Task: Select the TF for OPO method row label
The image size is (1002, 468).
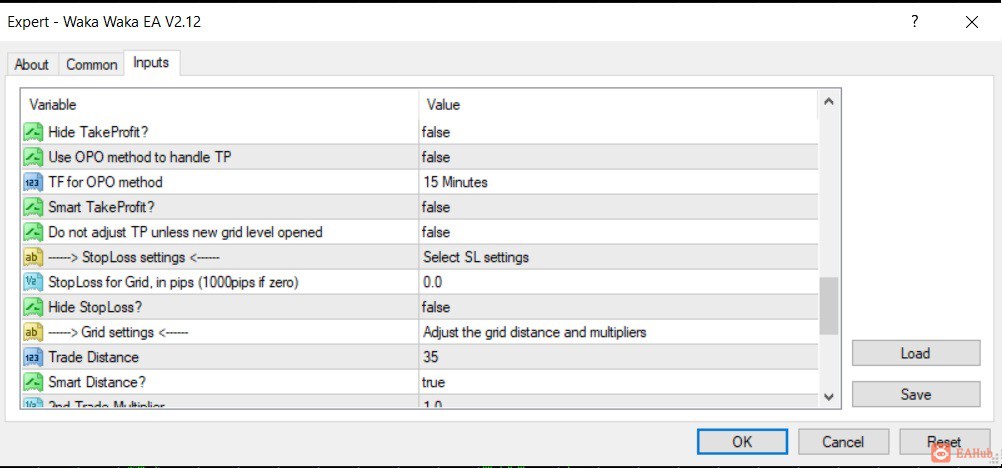Action: (105, 182)
